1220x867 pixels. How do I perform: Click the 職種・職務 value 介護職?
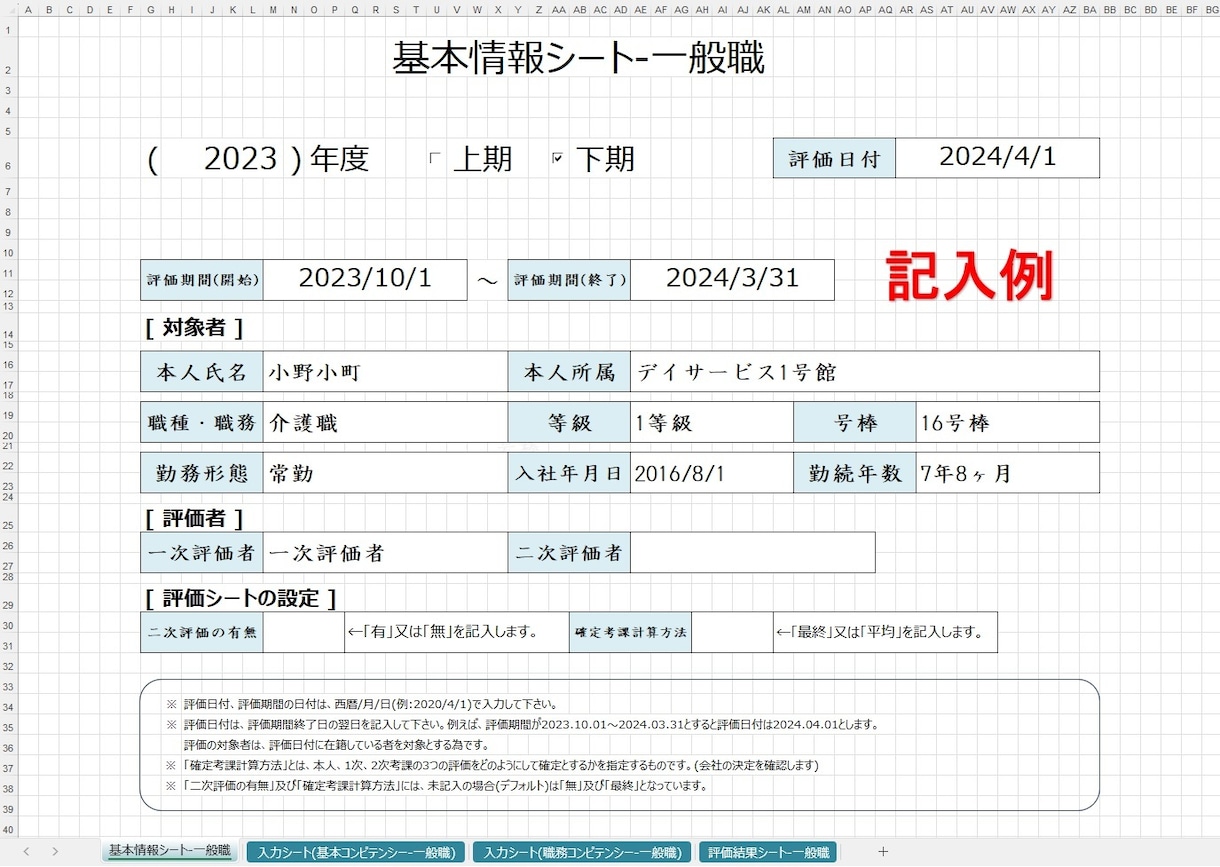click(x=385, y=422)
